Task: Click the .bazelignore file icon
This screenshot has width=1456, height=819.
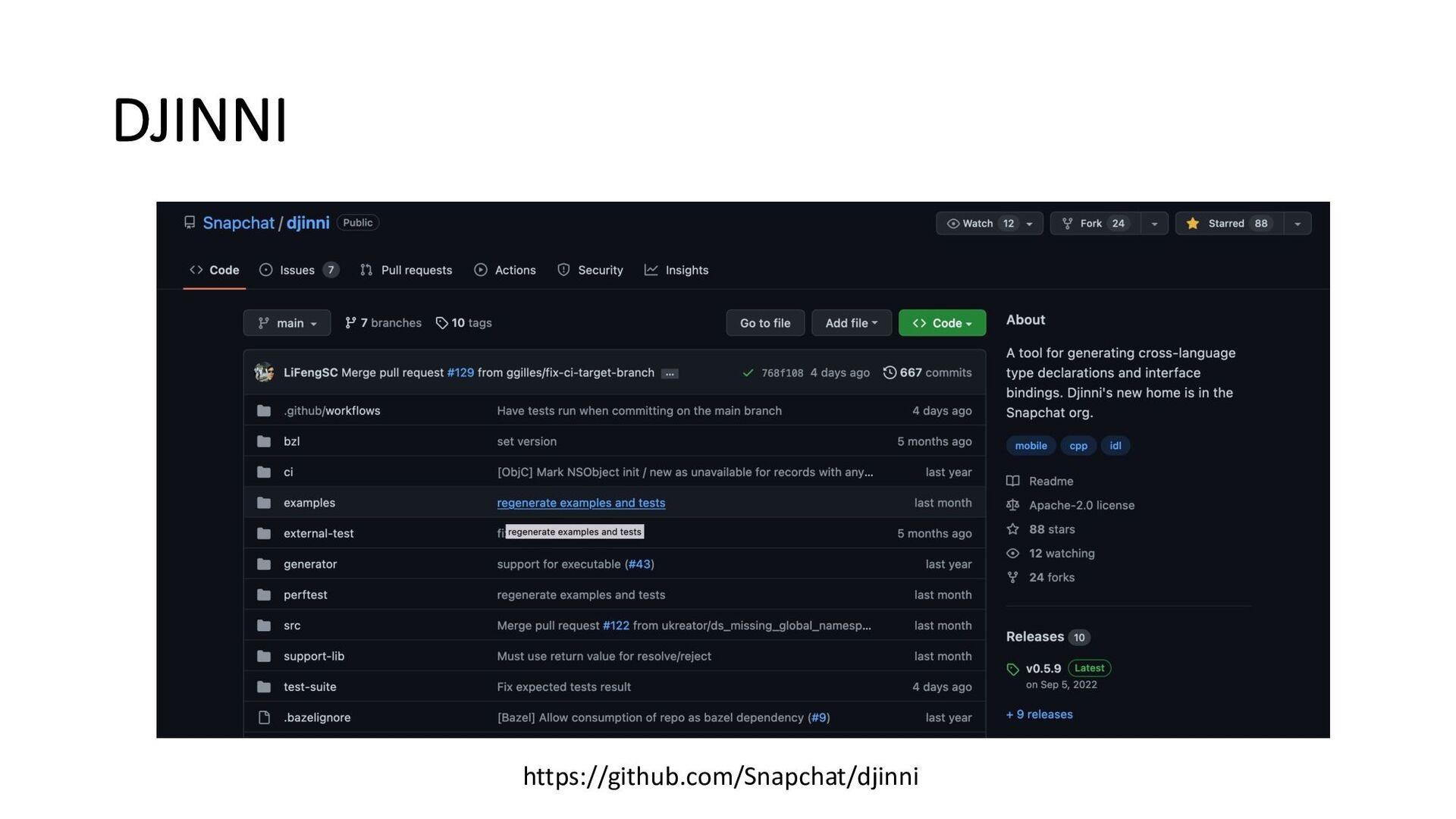Action: [x=264, y=717]
